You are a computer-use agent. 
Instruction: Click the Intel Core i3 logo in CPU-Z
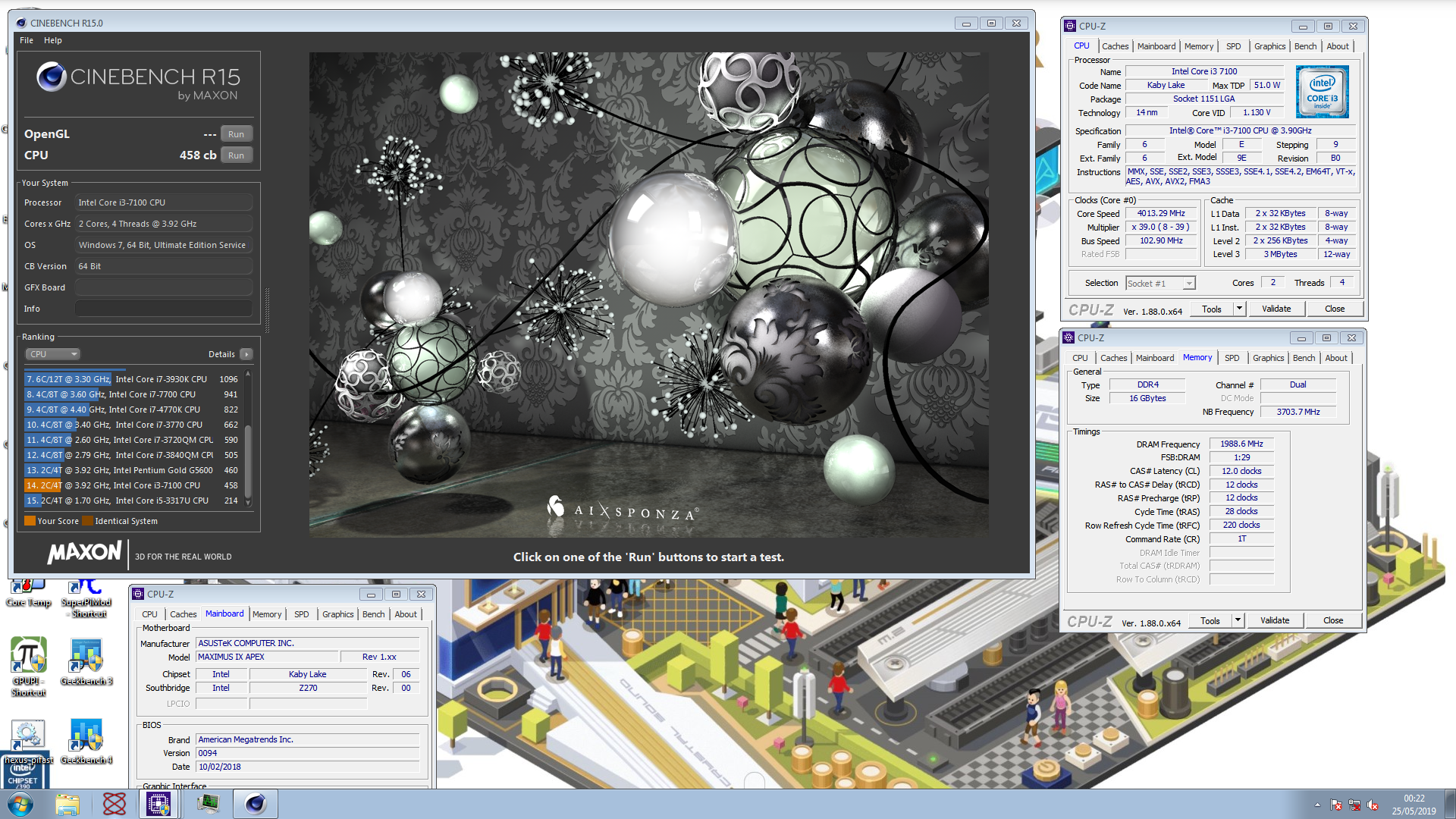click(1322, 92)
